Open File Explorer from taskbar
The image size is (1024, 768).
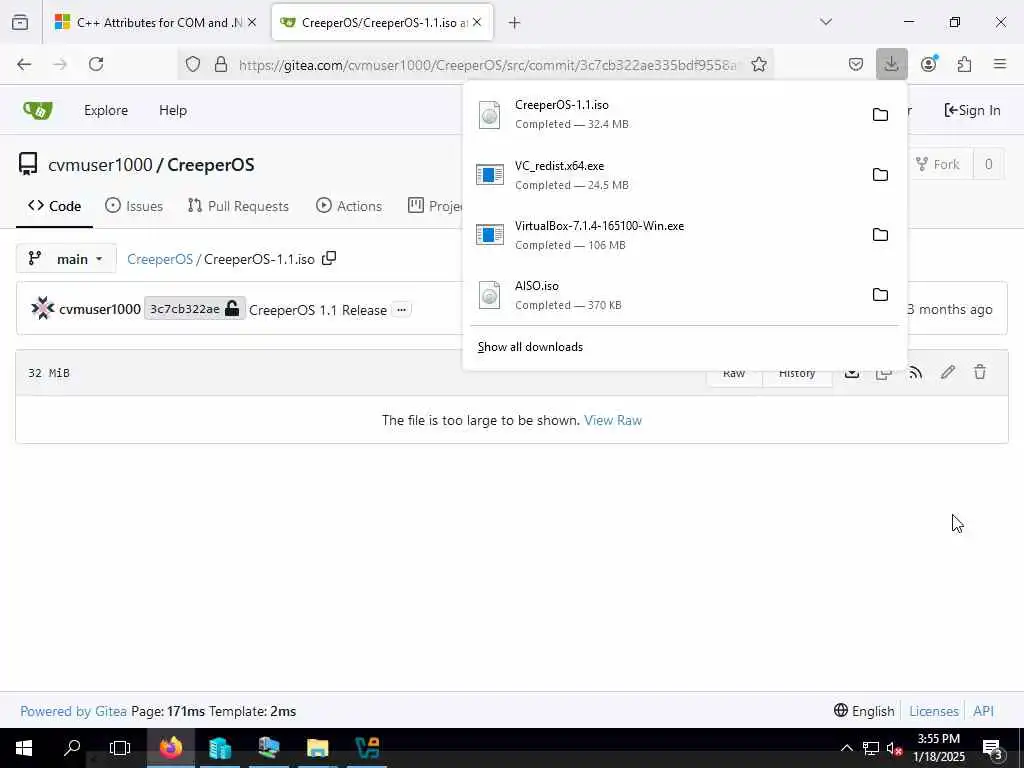[x=317, y=748]
